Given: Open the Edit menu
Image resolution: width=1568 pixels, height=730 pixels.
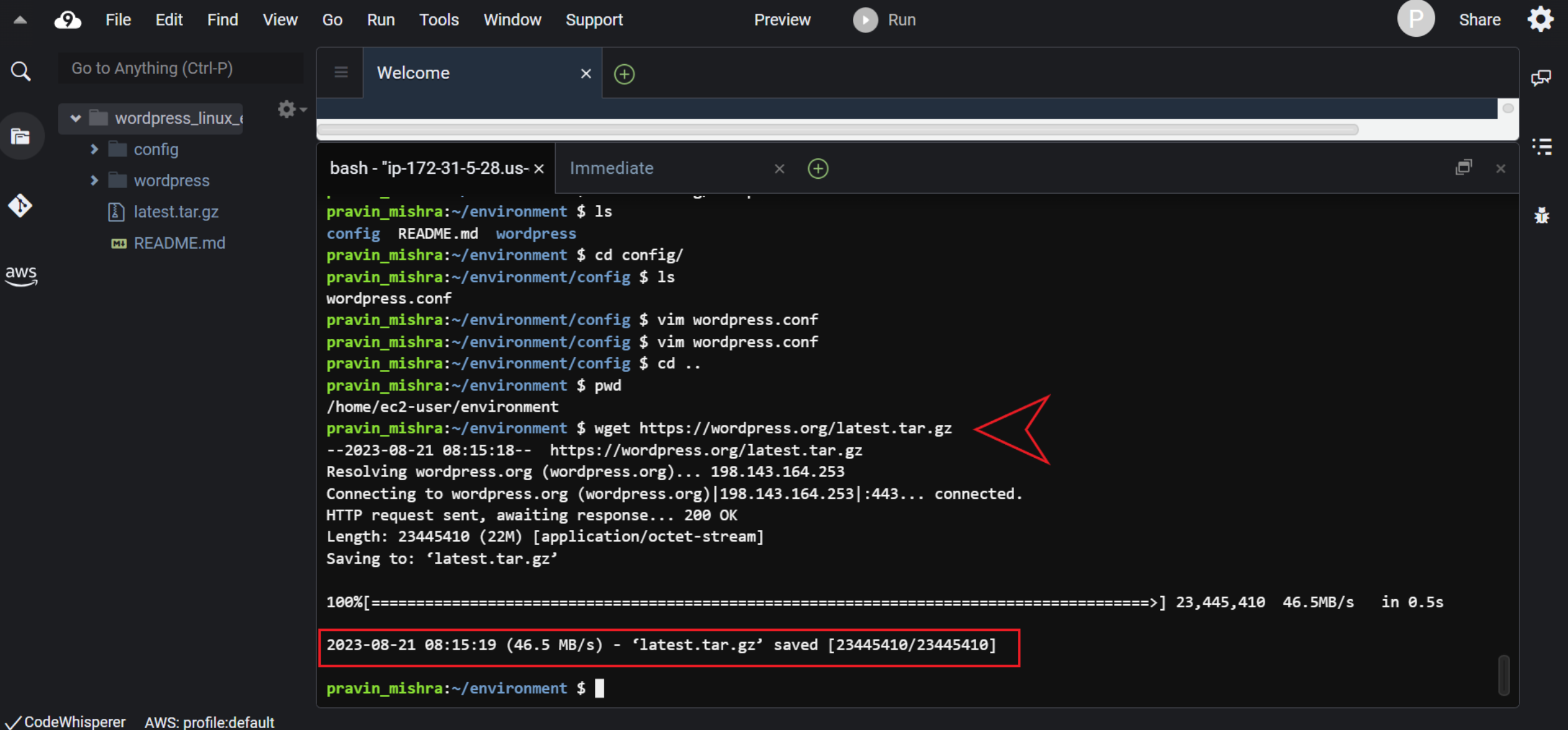Looking at the screenshot, I should coord(169,20).
